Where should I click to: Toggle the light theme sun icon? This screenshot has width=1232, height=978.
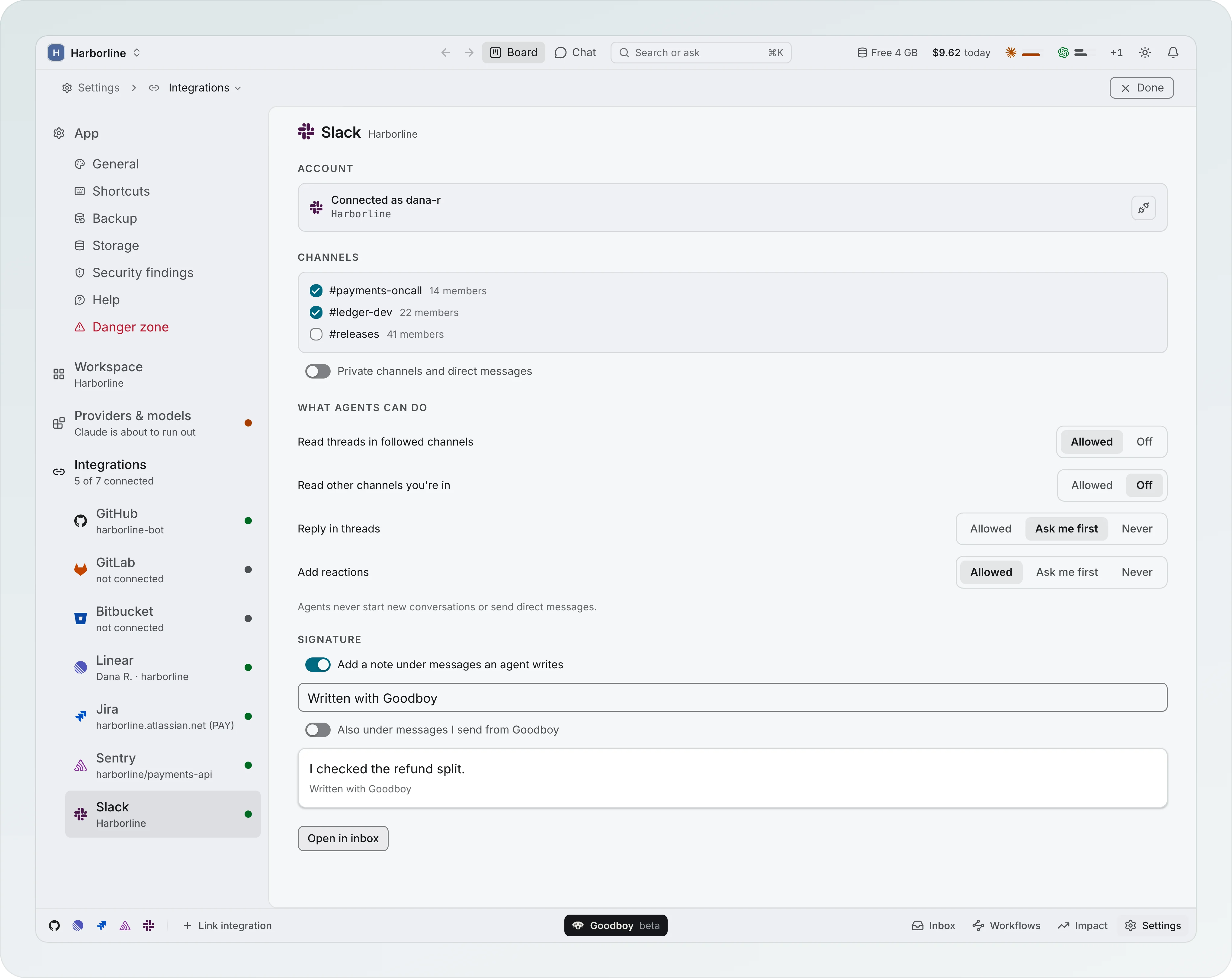[x=1144, y=53]
